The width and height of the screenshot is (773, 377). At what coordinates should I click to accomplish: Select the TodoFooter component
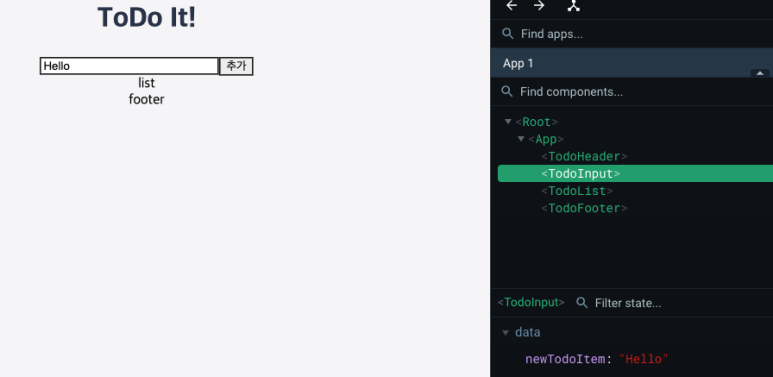pyautogui.click(x=584, y=208)
